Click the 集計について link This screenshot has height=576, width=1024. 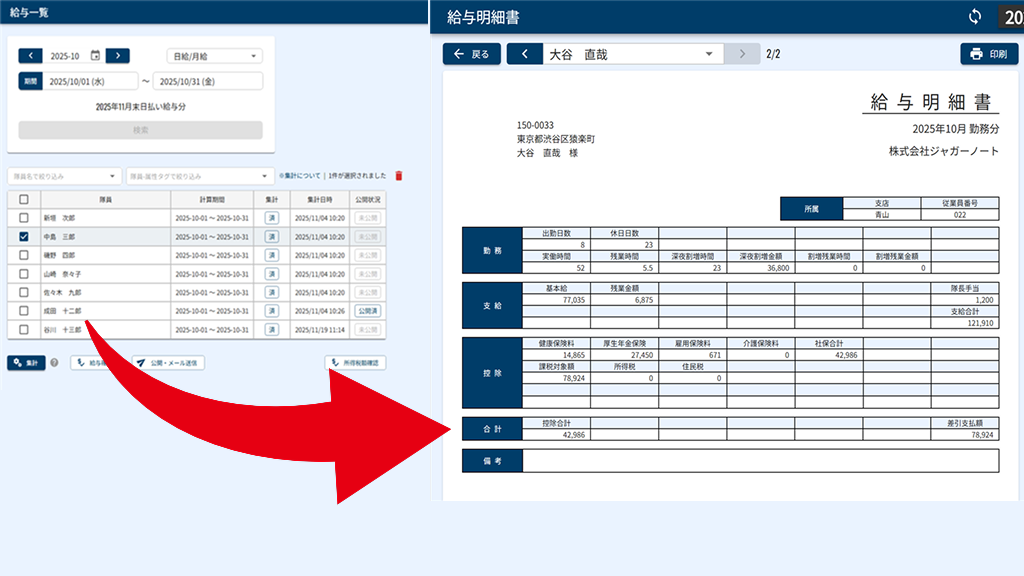click(x=300, y=176)
